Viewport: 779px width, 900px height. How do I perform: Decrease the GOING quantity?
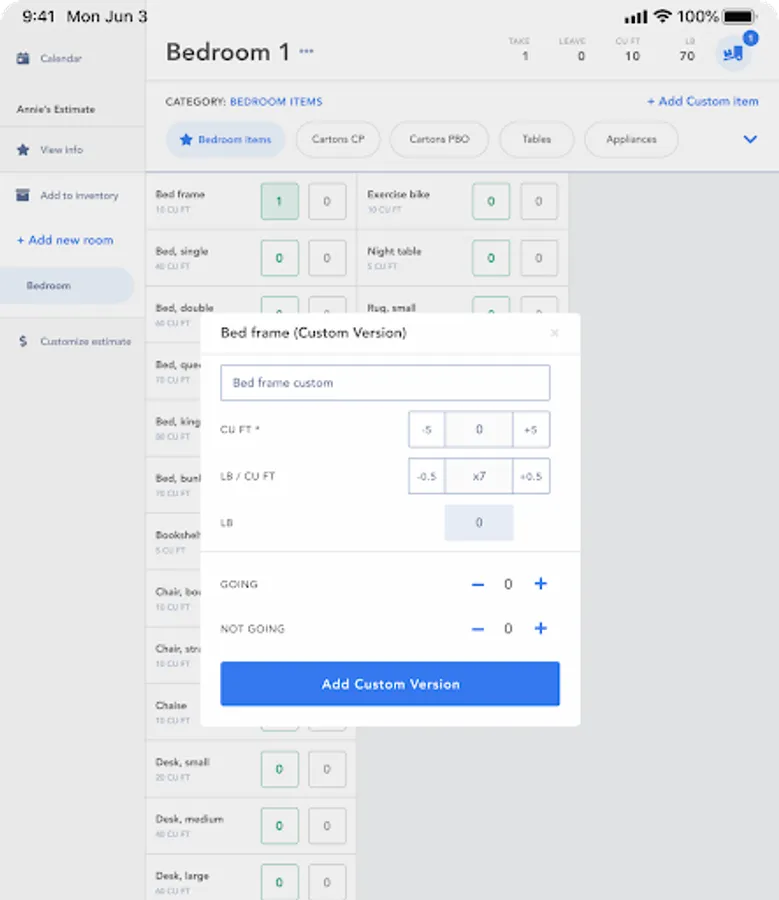[x=478, y=584]
